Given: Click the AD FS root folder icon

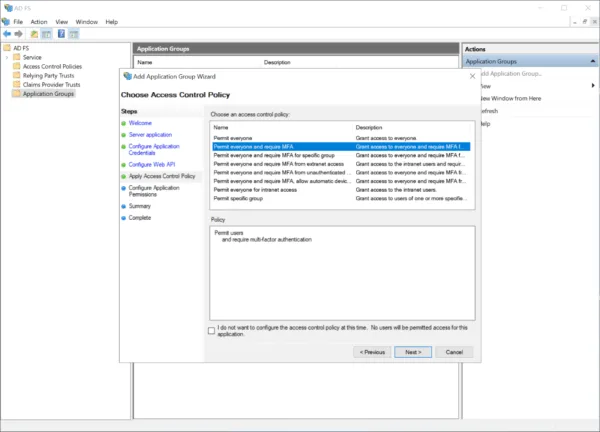Looking at the screenshot, I should tap(7, 48).
